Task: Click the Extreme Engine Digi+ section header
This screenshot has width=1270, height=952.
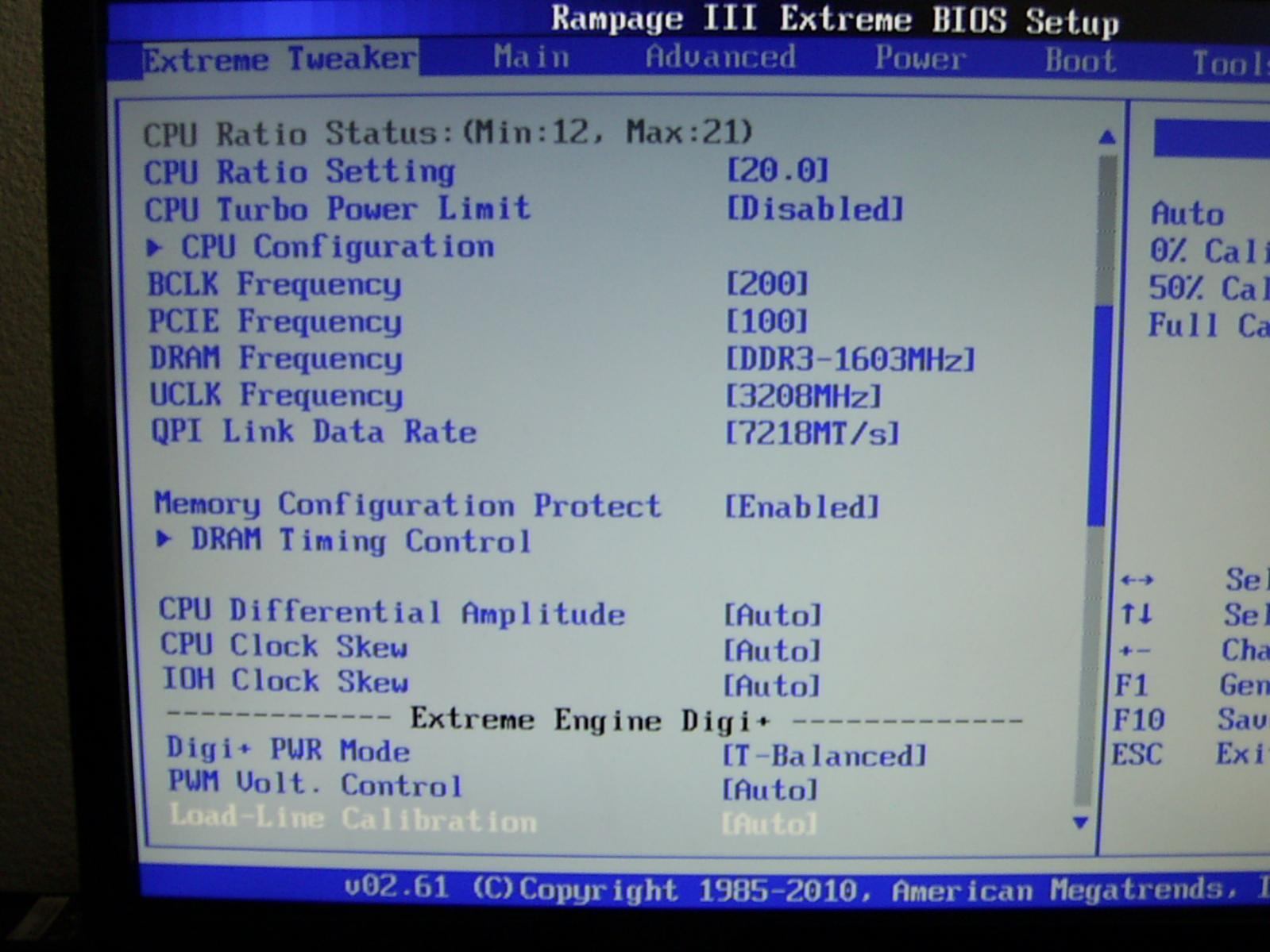Action: pyautogui.click(x=589, y=720)
